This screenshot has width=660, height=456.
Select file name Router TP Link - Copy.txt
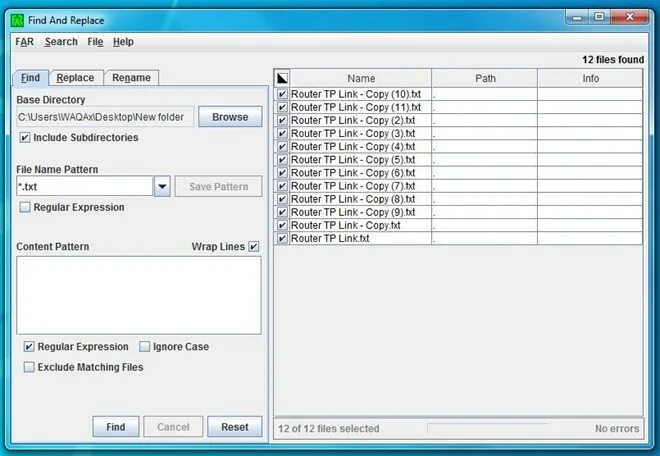pos(346,225)
